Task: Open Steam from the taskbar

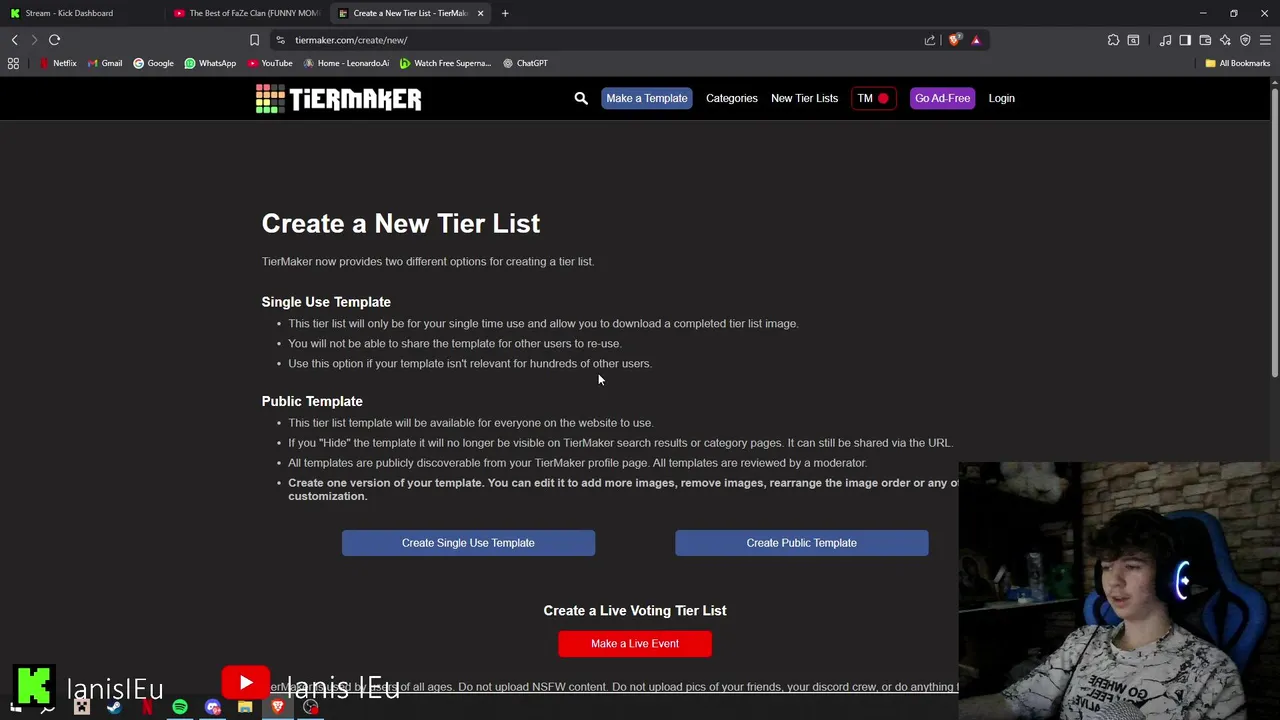Action: (x=114, y=707)
